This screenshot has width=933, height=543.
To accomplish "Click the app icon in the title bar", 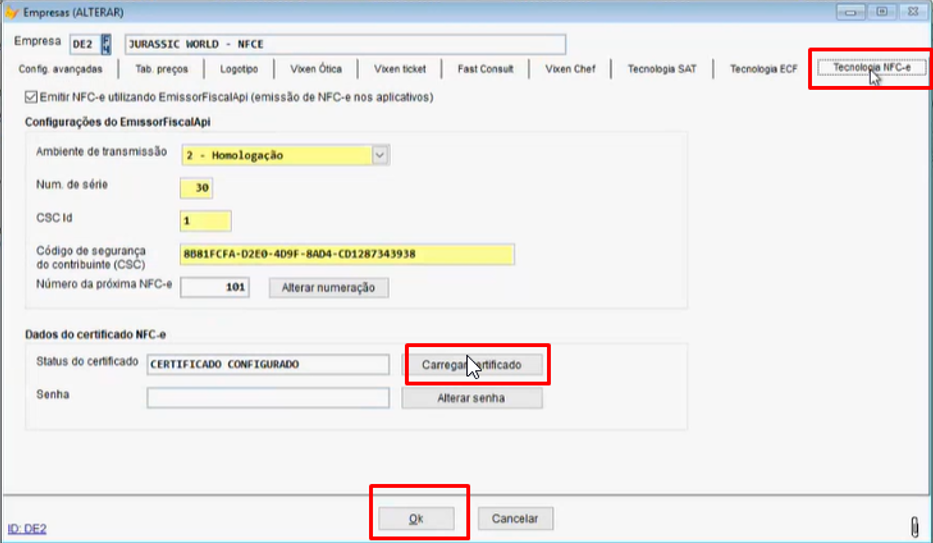I will coord(12,12).
